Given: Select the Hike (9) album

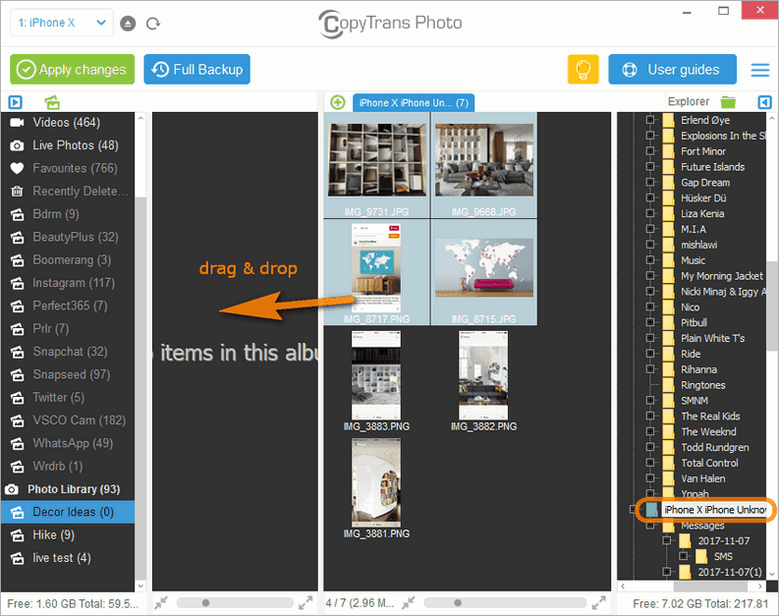Looking at the screenshot, I should [x=68, y=535].
